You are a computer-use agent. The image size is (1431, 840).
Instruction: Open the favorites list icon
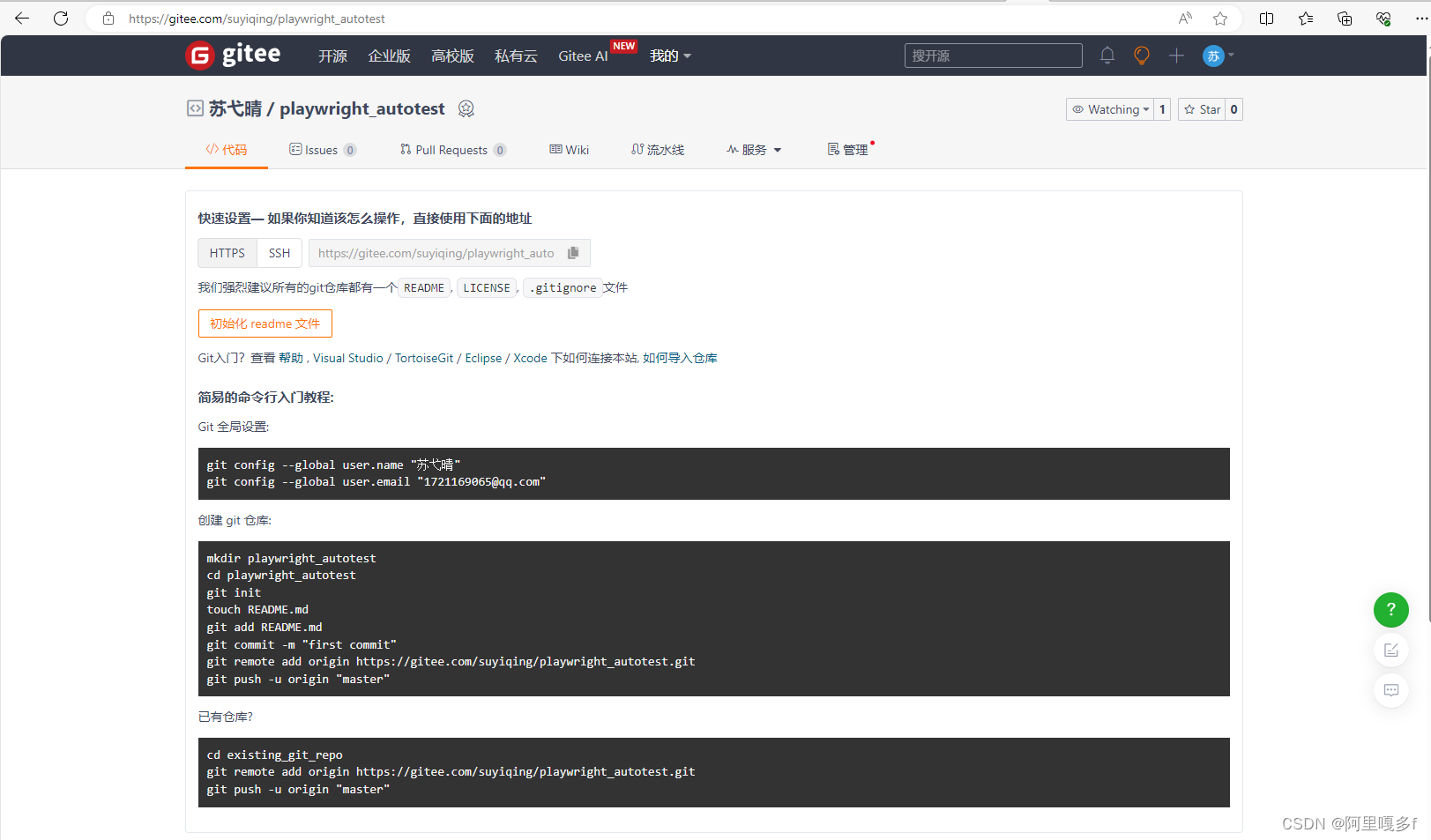click(x=1306, y=19)
